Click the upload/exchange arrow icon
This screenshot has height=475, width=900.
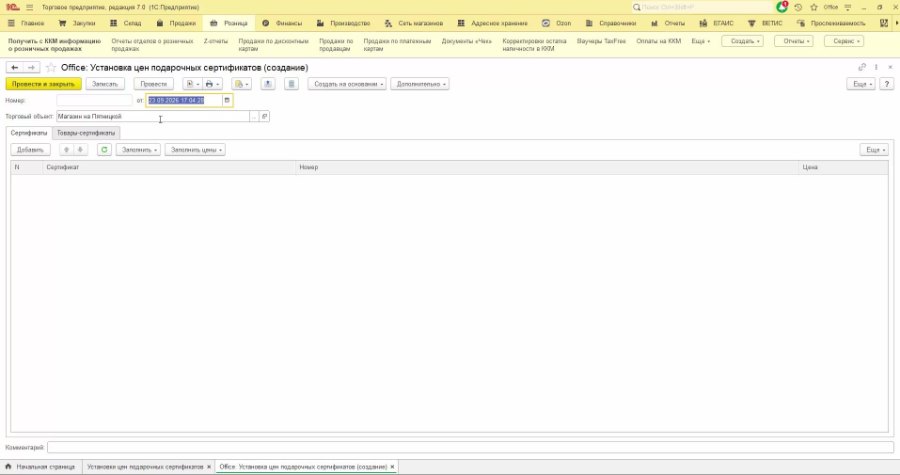(267, 84)
